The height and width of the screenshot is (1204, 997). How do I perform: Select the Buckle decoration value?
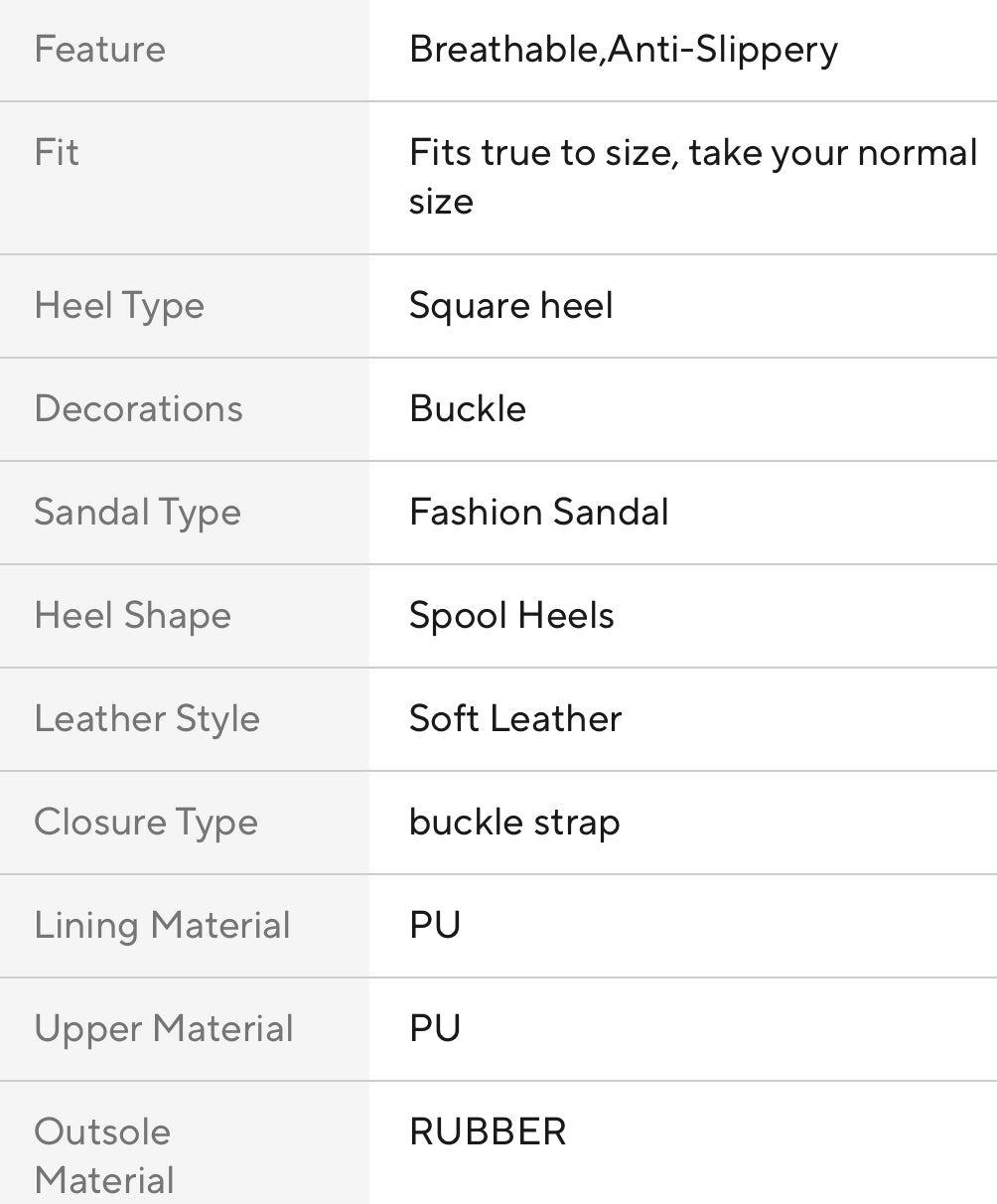click(x=467, y=408)
